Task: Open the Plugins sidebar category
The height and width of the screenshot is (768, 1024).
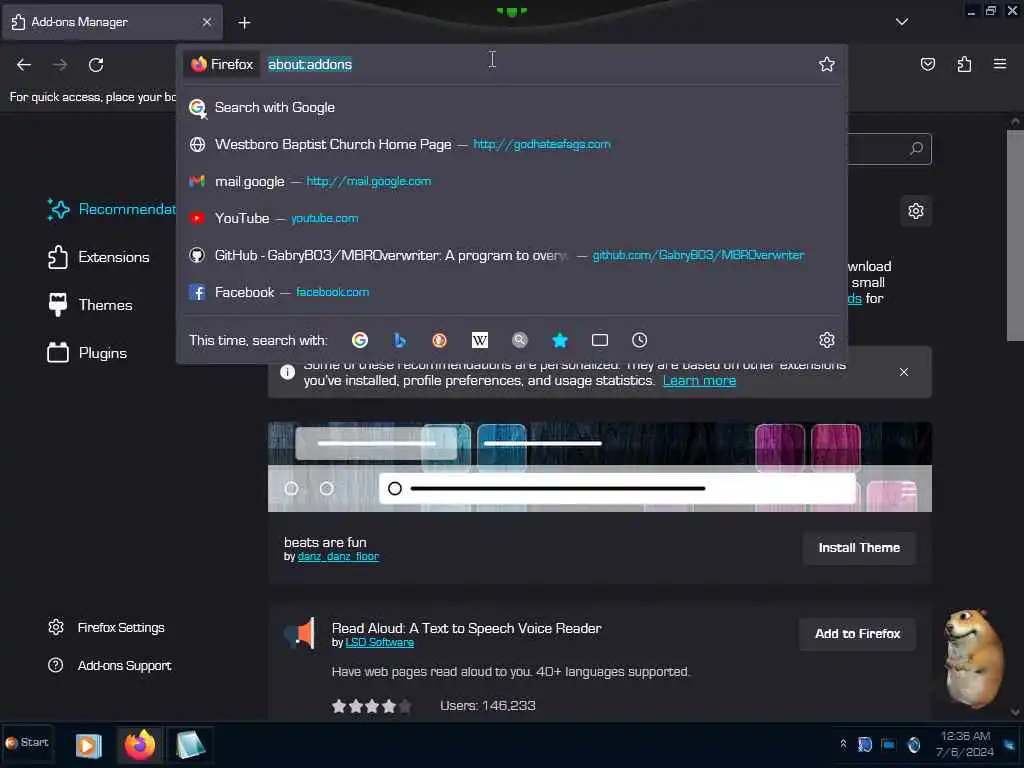Action: click(x=88, y=353)
